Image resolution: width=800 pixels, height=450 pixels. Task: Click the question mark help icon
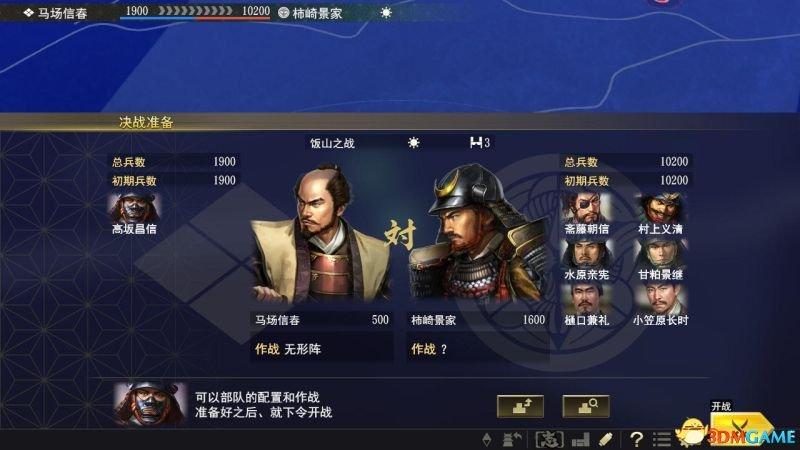(x=636, y=439)
